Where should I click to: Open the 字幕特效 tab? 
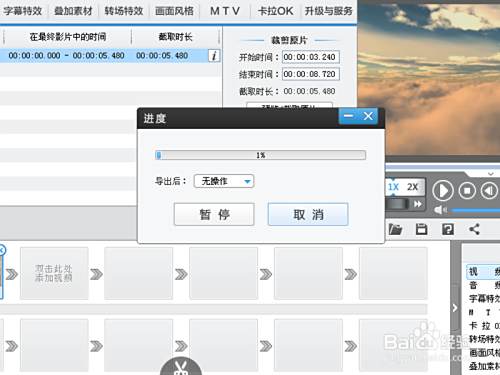pos(23,11)
